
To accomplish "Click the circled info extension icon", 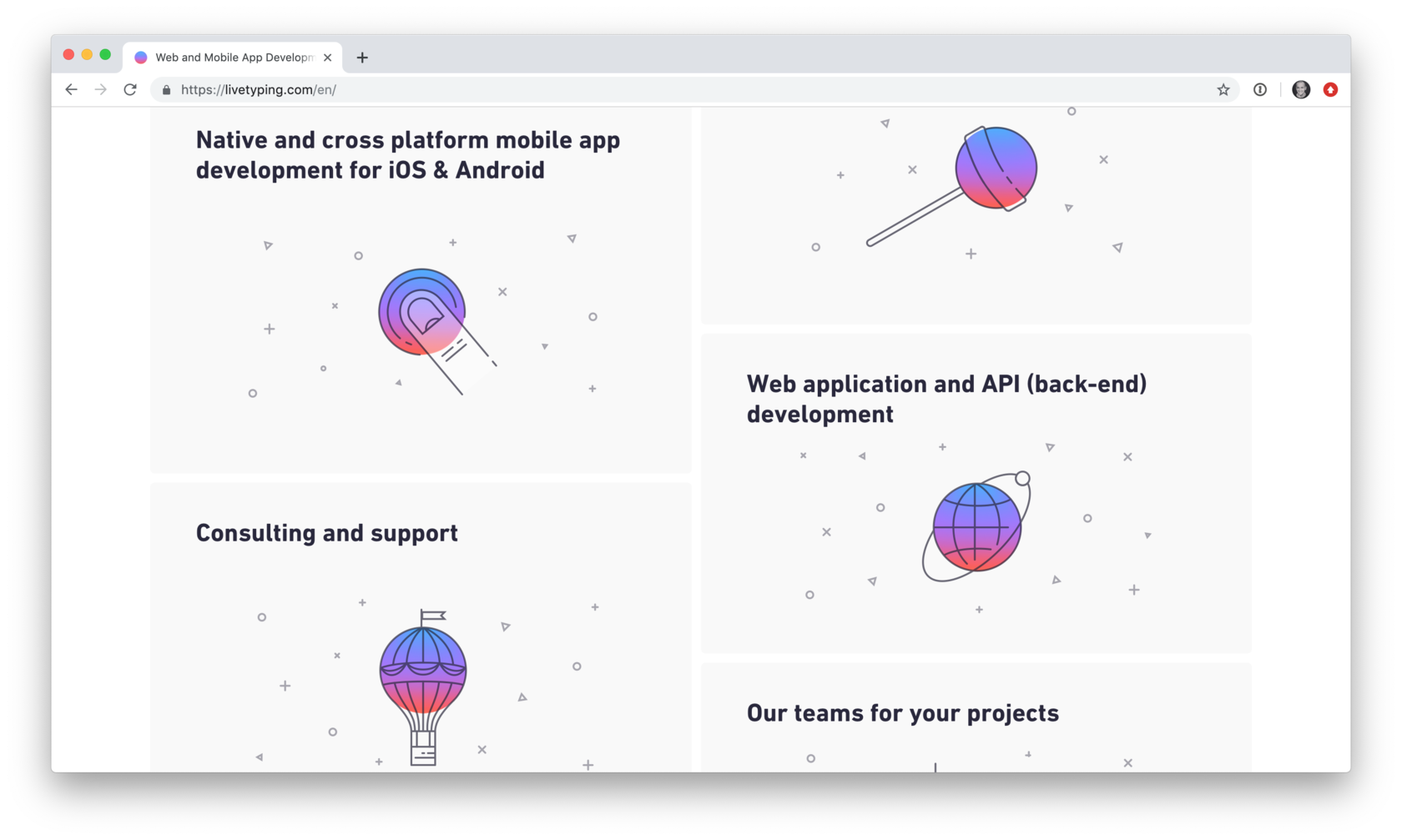I will coord(1260,89).
